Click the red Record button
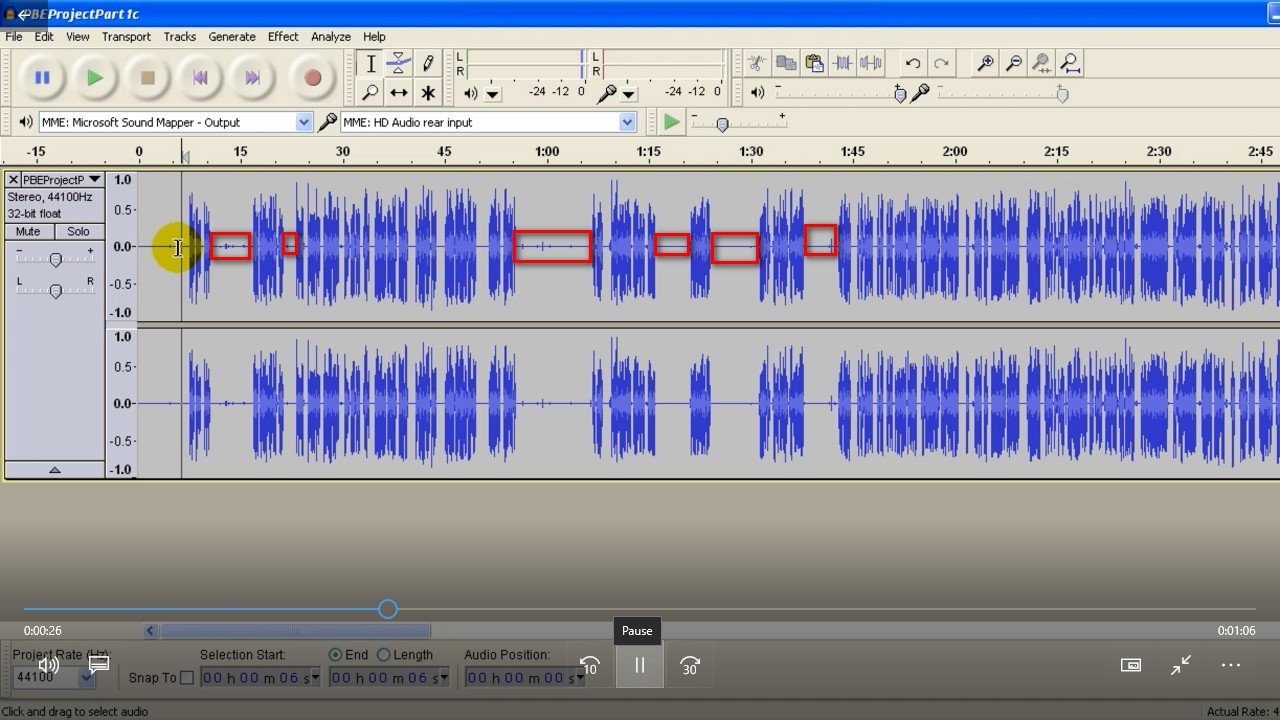 point(312,77)
